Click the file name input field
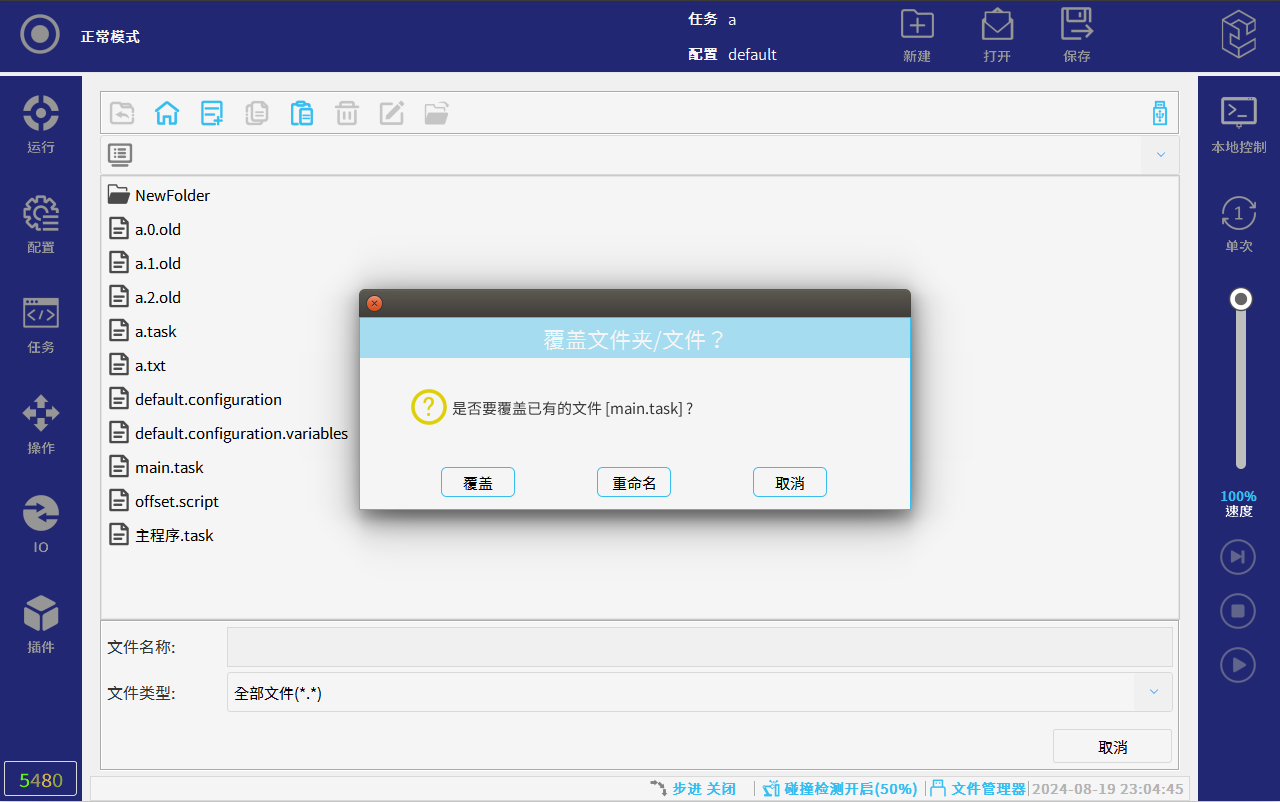1280x802 pixels. coord(699,647)
